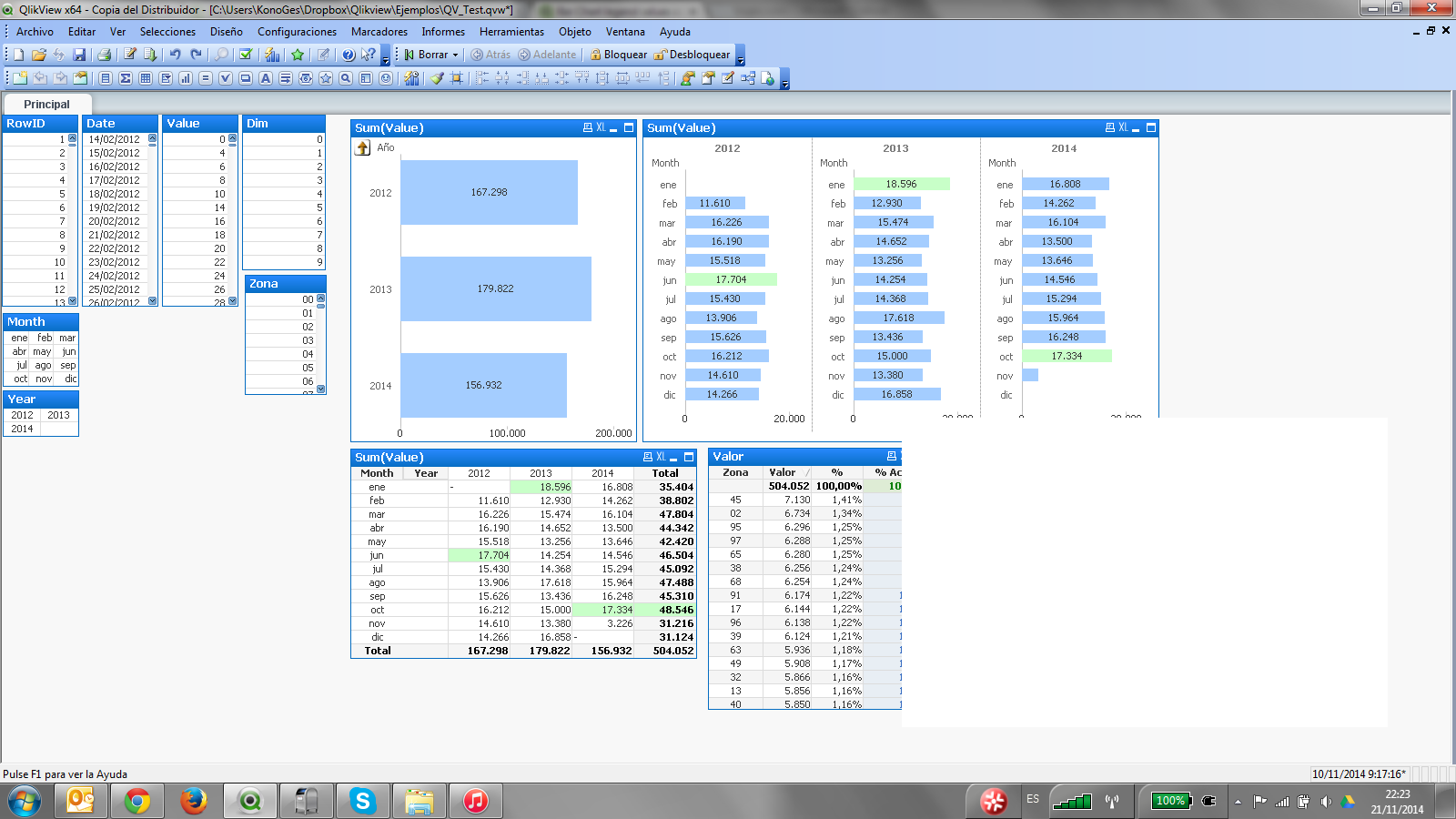Click the green 17.334 bar for oct 2014
Screen dimensions: 1456x819
pos(1067,356)
